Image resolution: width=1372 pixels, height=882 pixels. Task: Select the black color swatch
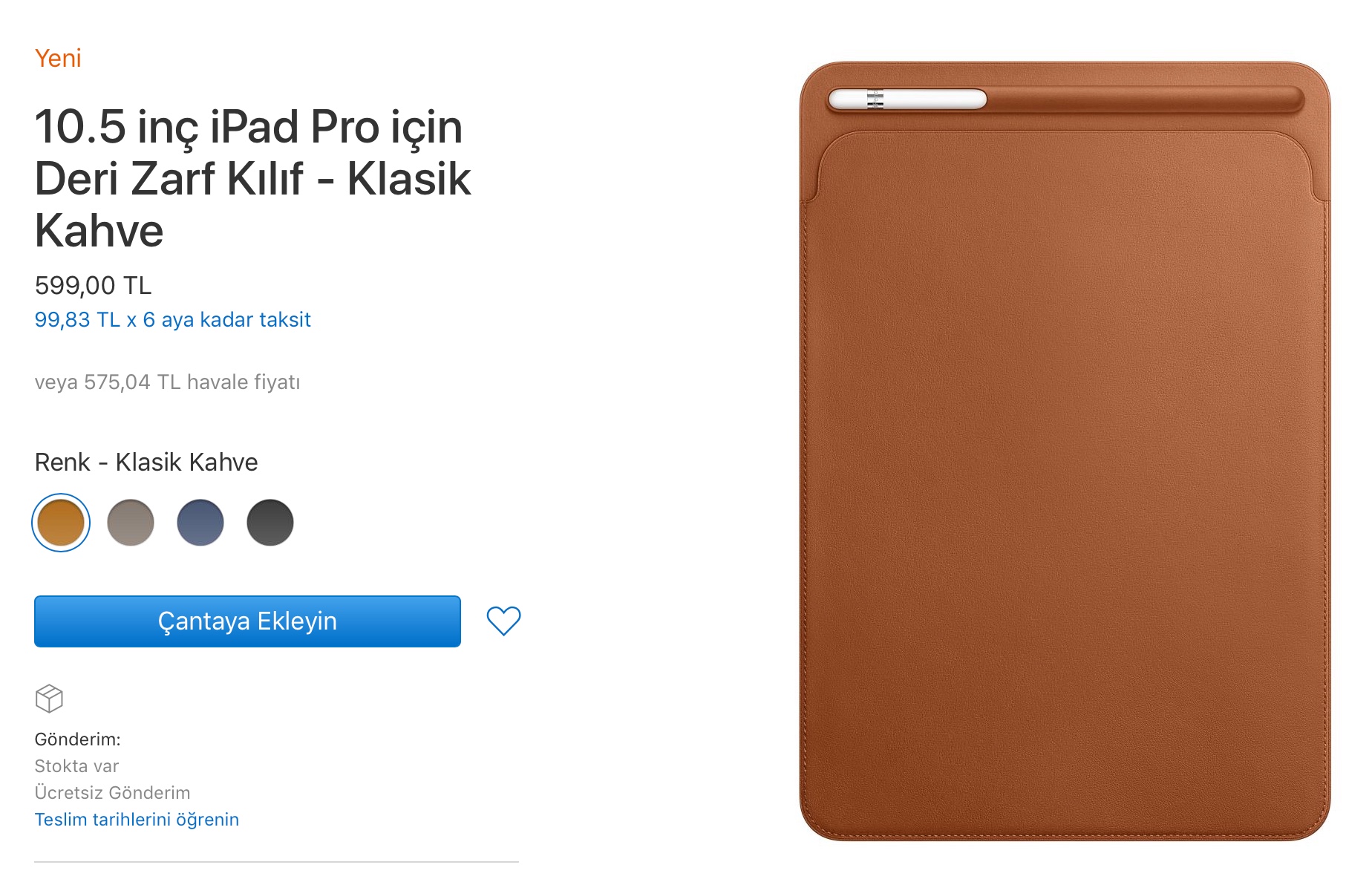coord(270,523)
